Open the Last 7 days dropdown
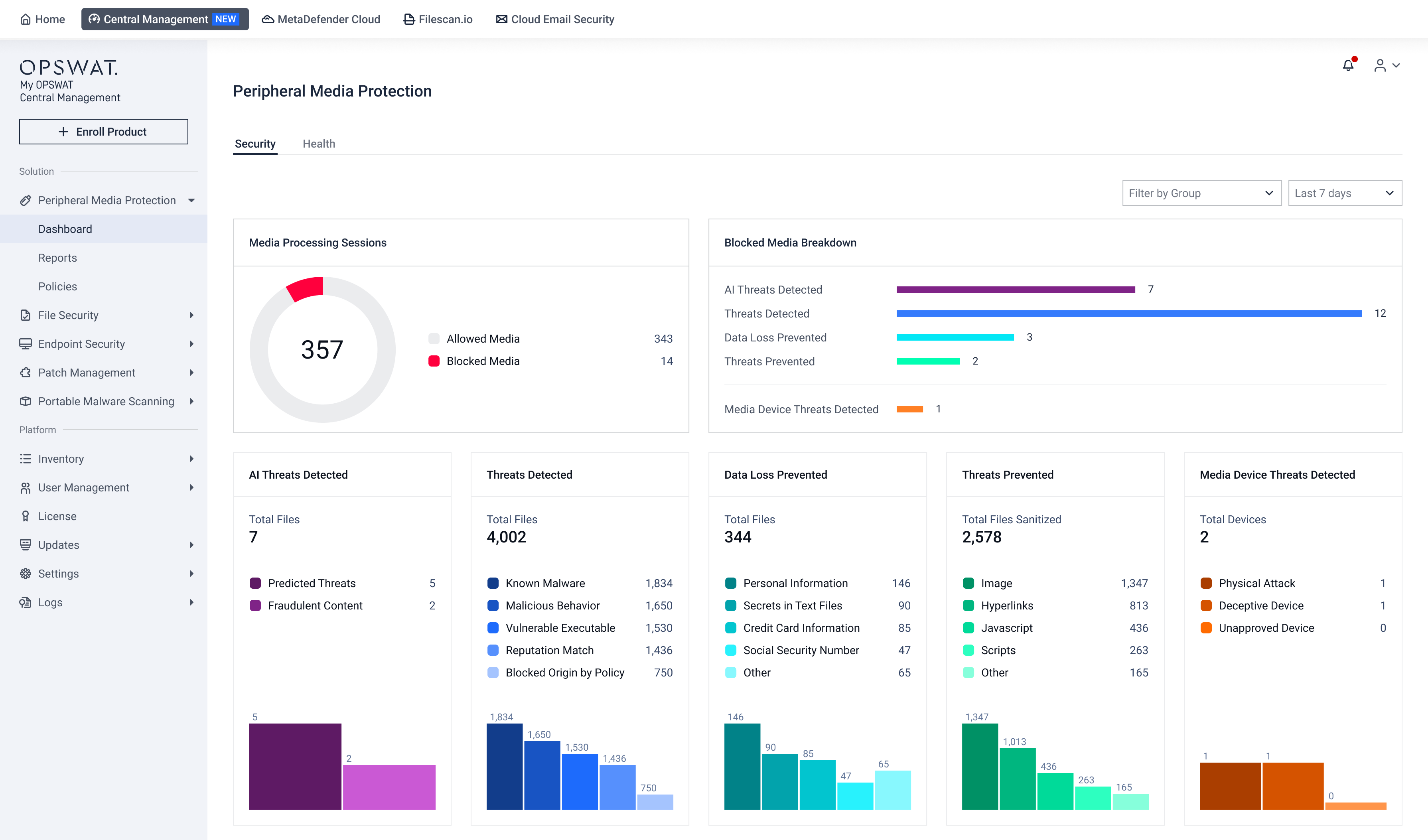This screenshot has width=1428, height=840. click(1345, 193)
